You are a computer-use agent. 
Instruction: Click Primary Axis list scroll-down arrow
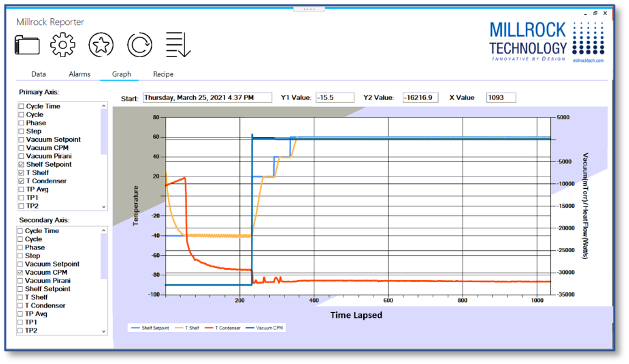click(104, 207)
